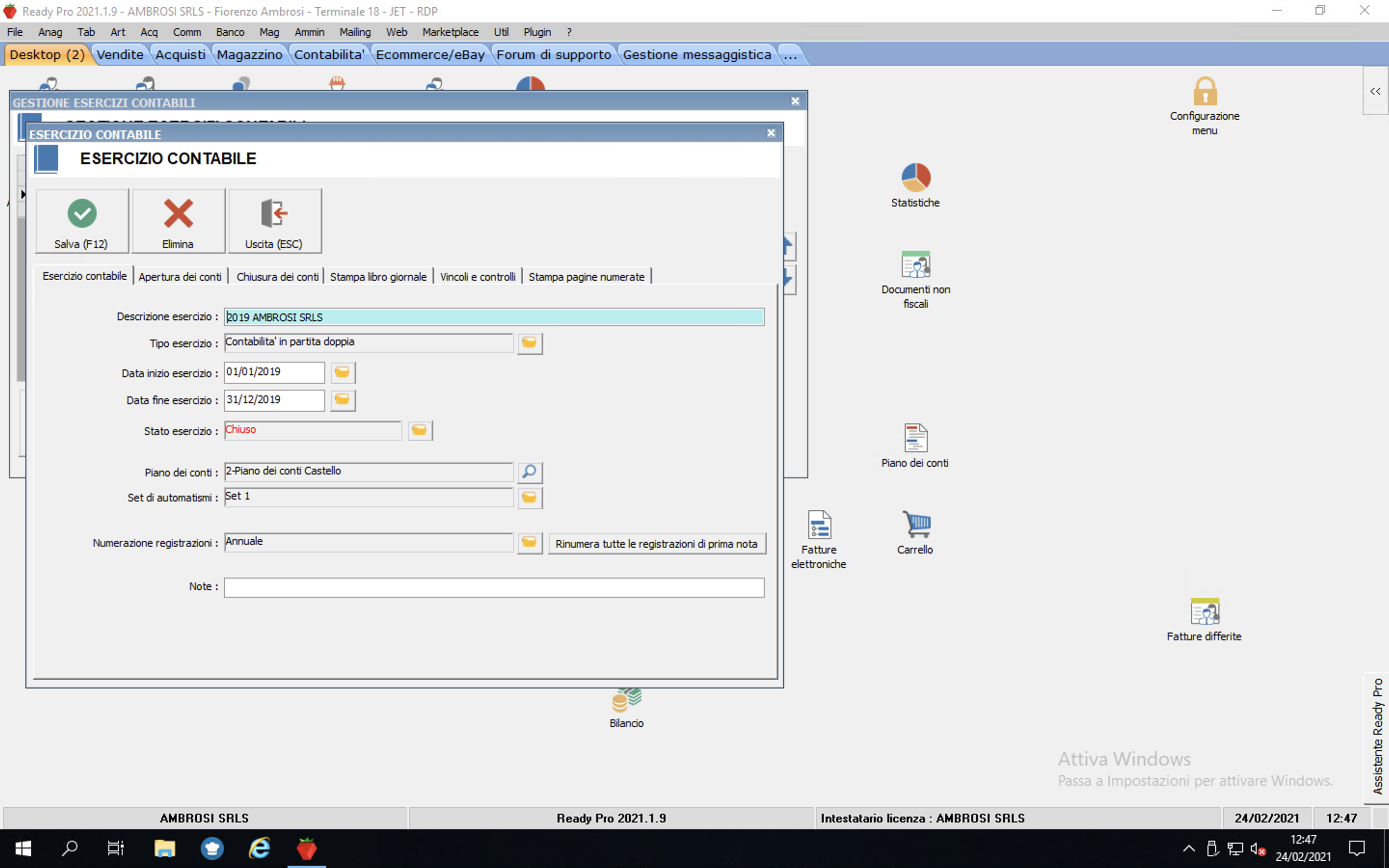Open the ? help menu

pyautogui.click(x=569, y=32)
